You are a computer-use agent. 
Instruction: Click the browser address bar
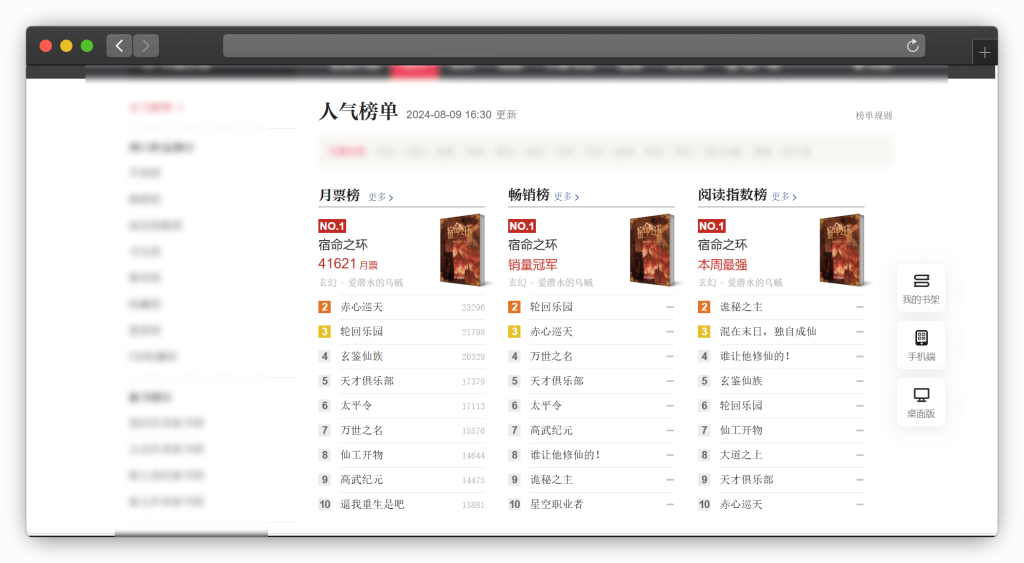573,46
